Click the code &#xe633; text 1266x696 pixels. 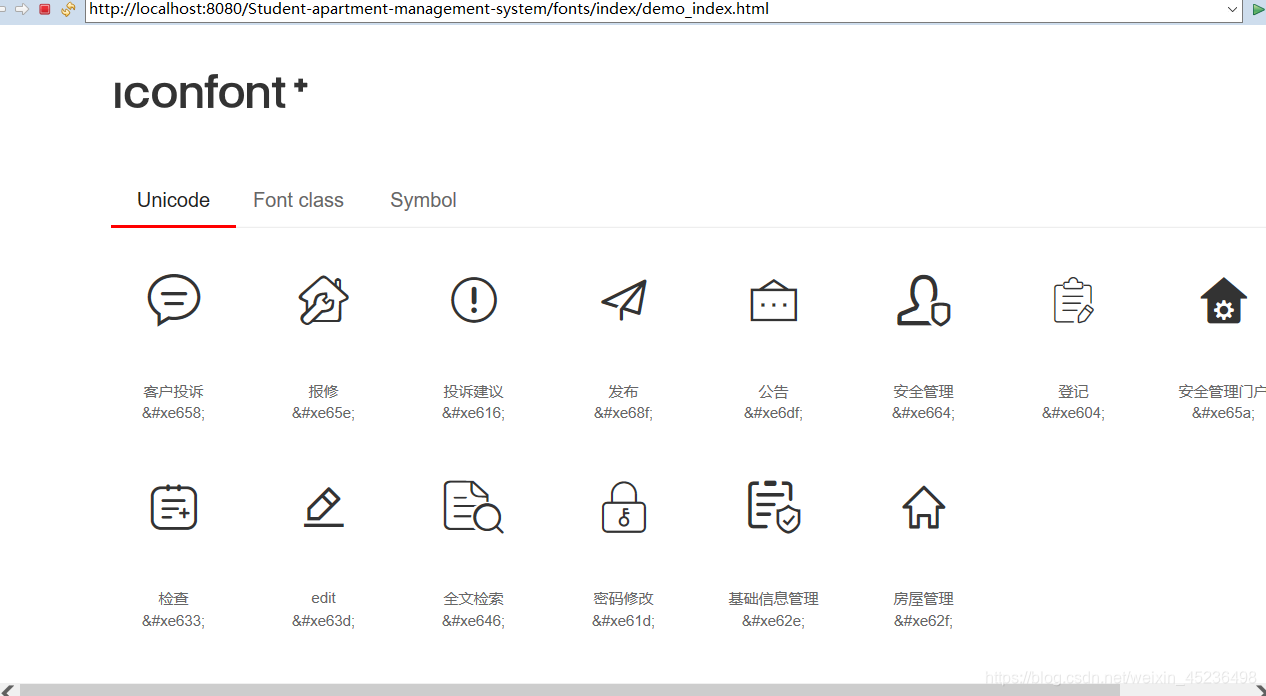pos(174,621)
